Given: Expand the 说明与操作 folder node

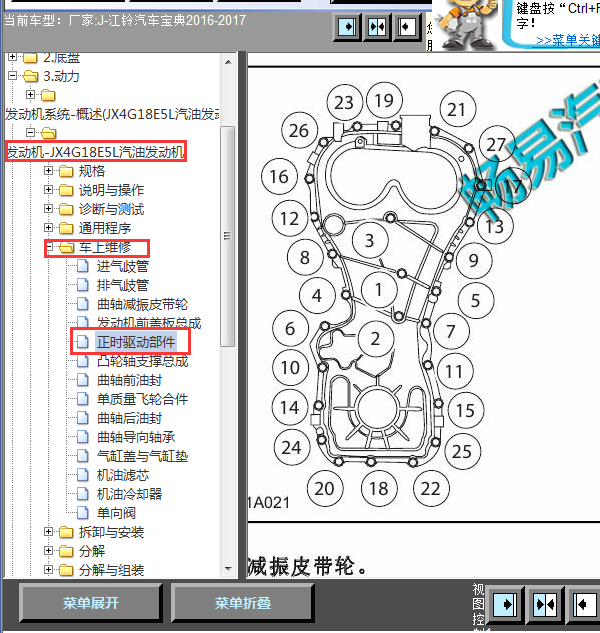Looking at the screenshot, I should coord(48,190).
